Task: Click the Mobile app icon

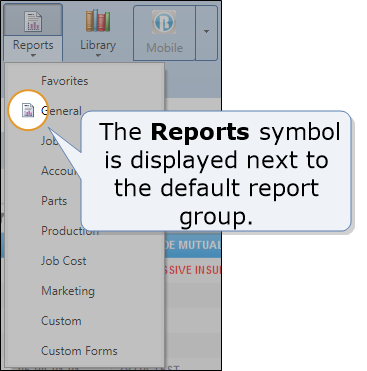Action: [x=164, y=22]
